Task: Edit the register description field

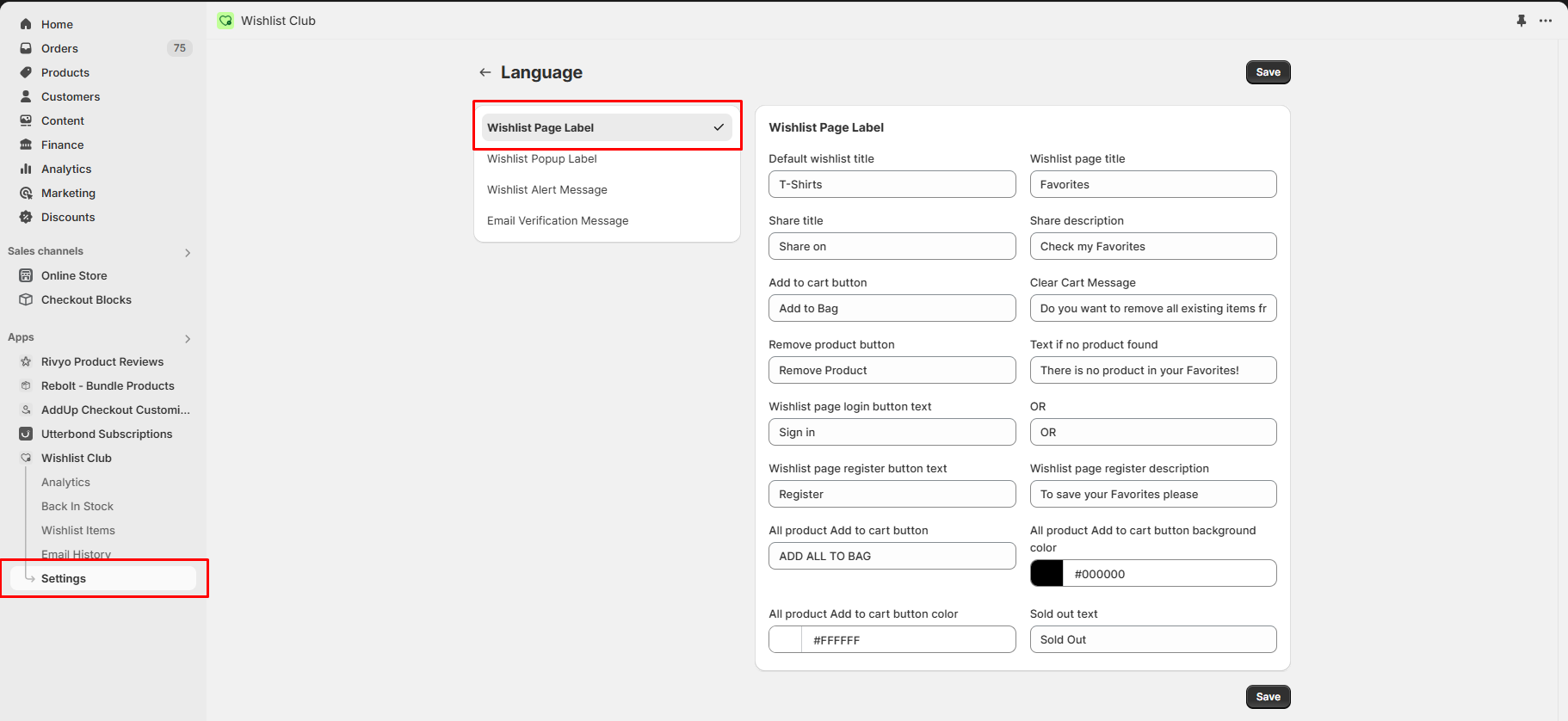Action: click(1153, 494)
